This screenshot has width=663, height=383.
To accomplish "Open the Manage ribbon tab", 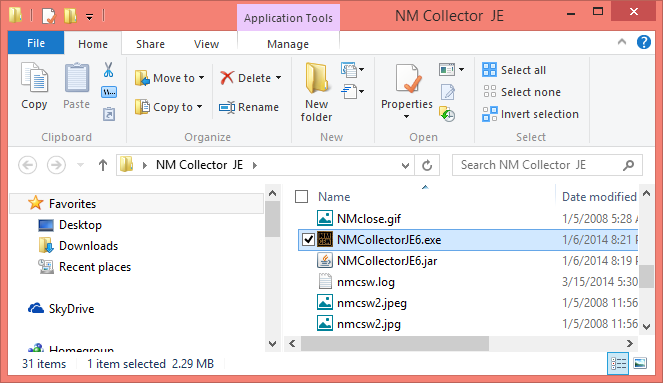I will (288, 44).
